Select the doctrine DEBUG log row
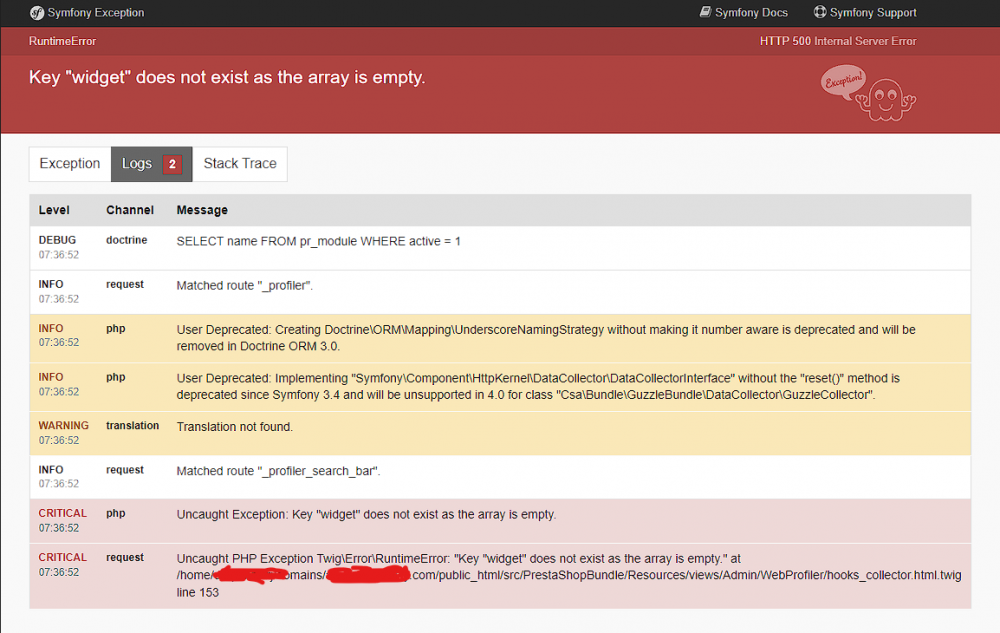This screenshot has width=1000, height=633. [x=400, y=247]
